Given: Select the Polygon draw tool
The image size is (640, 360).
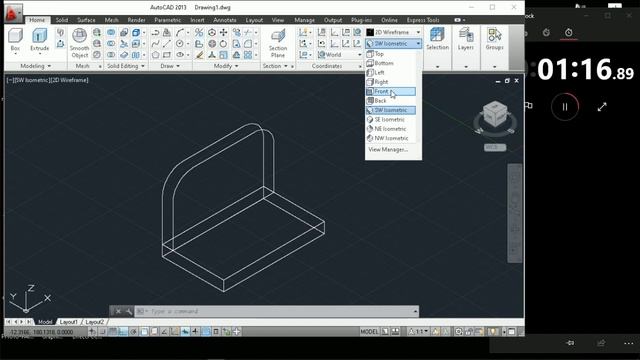Looking at the screenshot, I should click(156, 55).
